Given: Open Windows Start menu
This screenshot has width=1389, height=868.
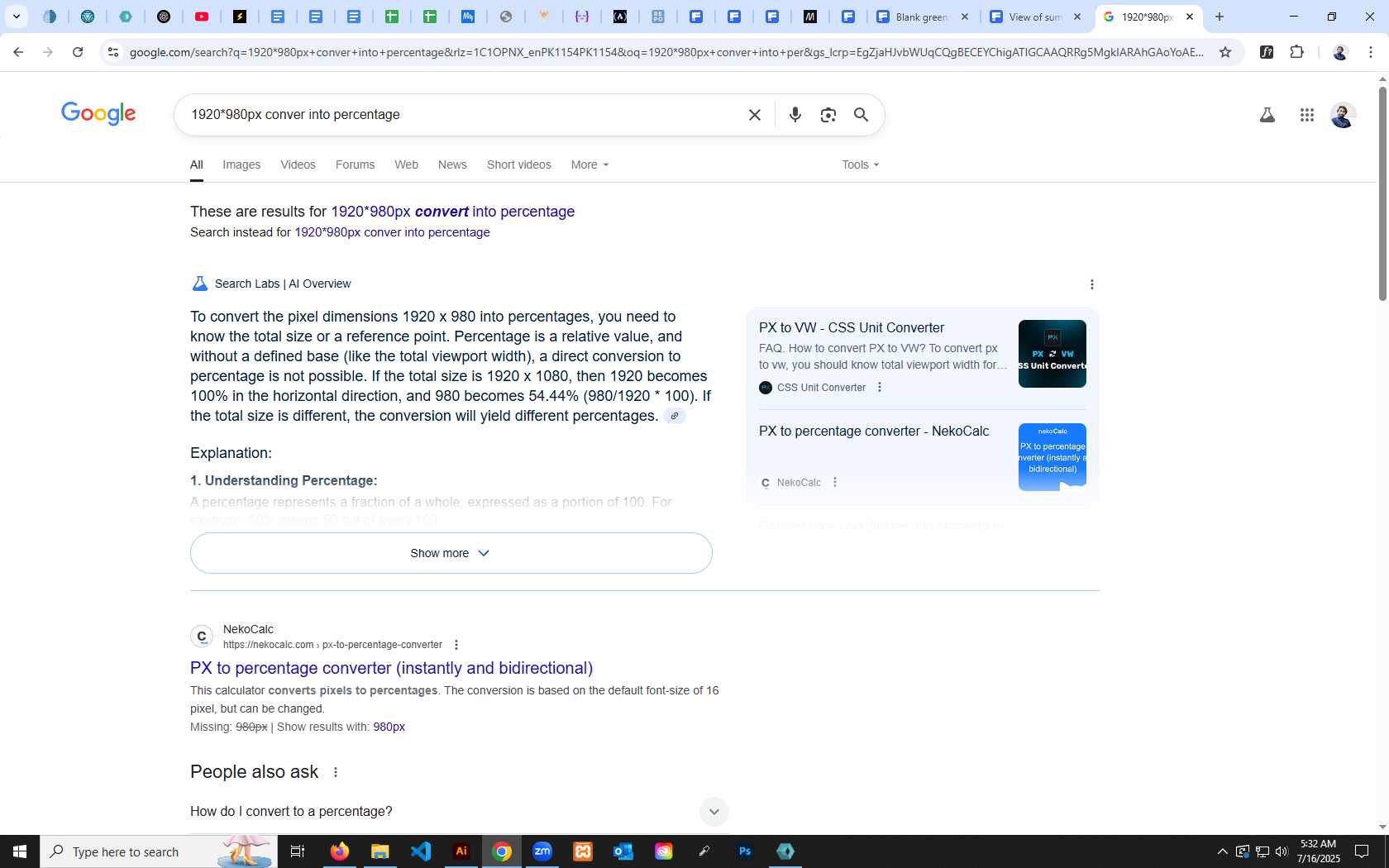Looking at the screenshot, I should coord(20,851).
